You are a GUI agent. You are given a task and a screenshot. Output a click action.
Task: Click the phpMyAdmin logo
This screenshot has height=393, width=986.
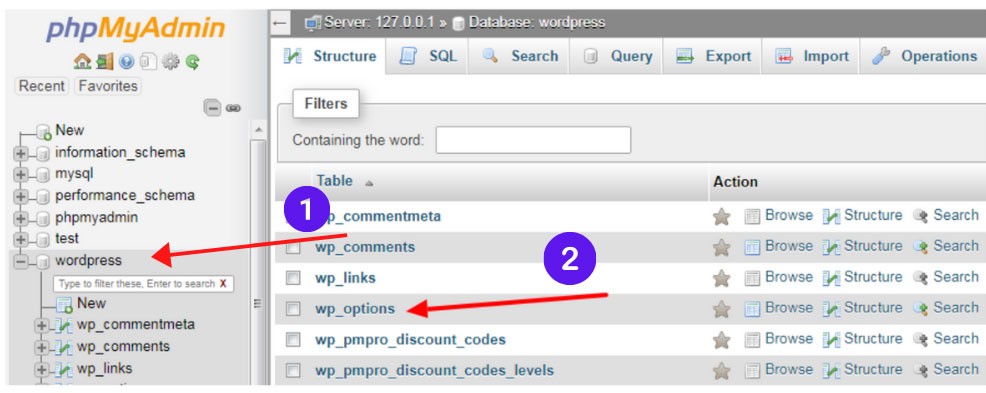135,28
